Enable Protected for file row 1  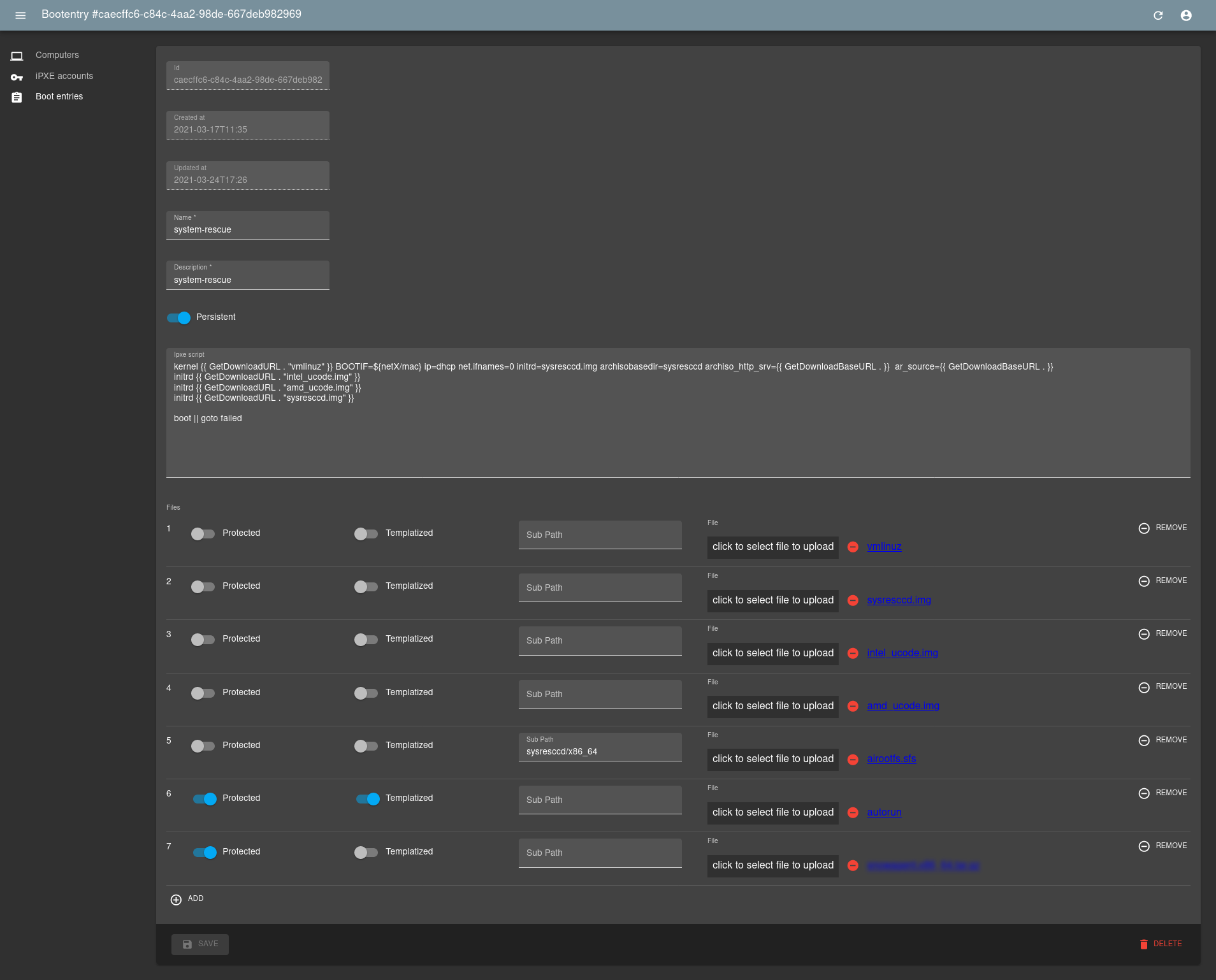(x=203, y=534)
